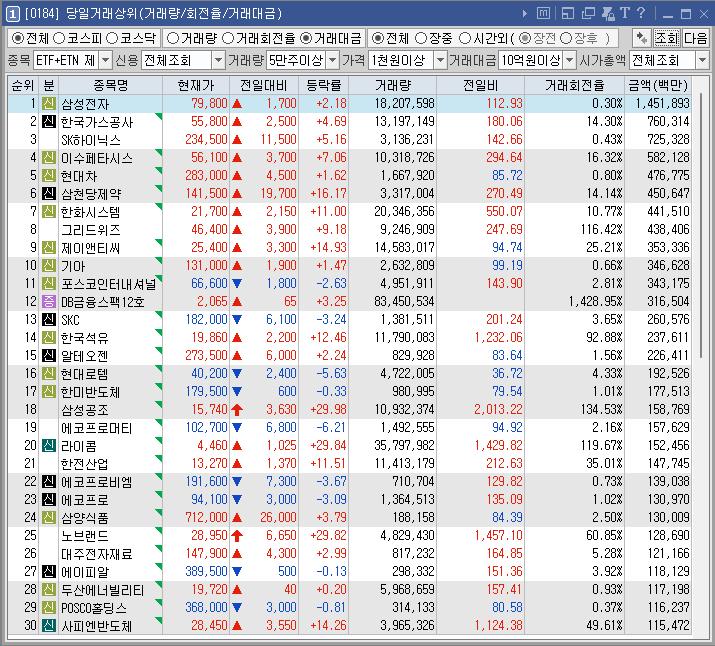Click the 증 badge next to DB금융스팩12호
The height and width of the screenshot is (646, 715).
tap(49, 302)
